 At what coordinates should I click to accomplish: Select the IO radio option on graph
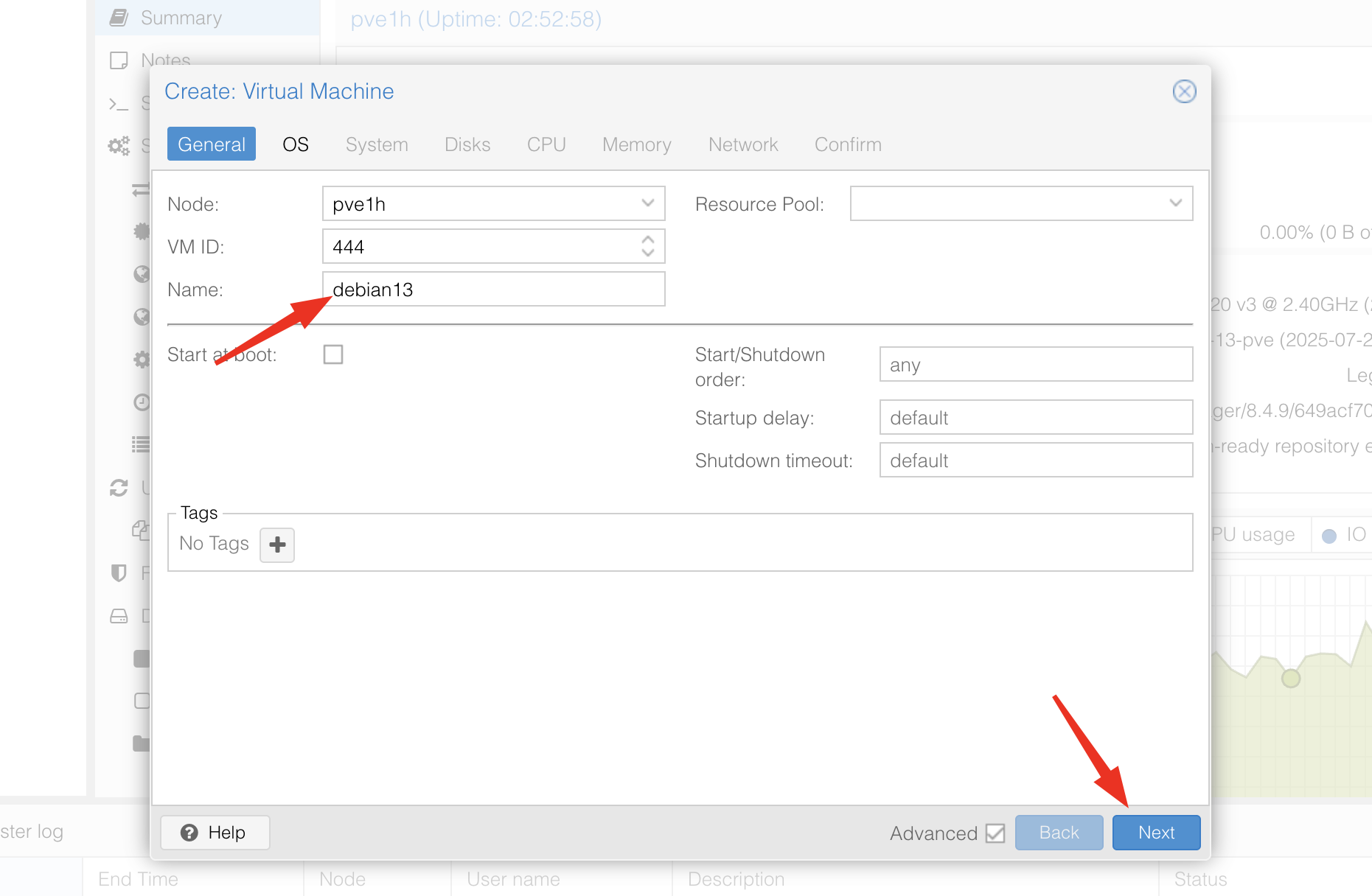coord(1329,536)
